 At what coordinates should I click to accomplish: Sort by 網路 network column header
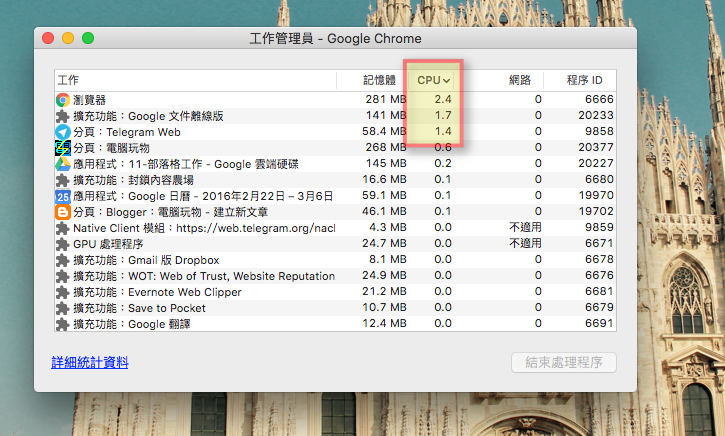click(x=519, y=80)
